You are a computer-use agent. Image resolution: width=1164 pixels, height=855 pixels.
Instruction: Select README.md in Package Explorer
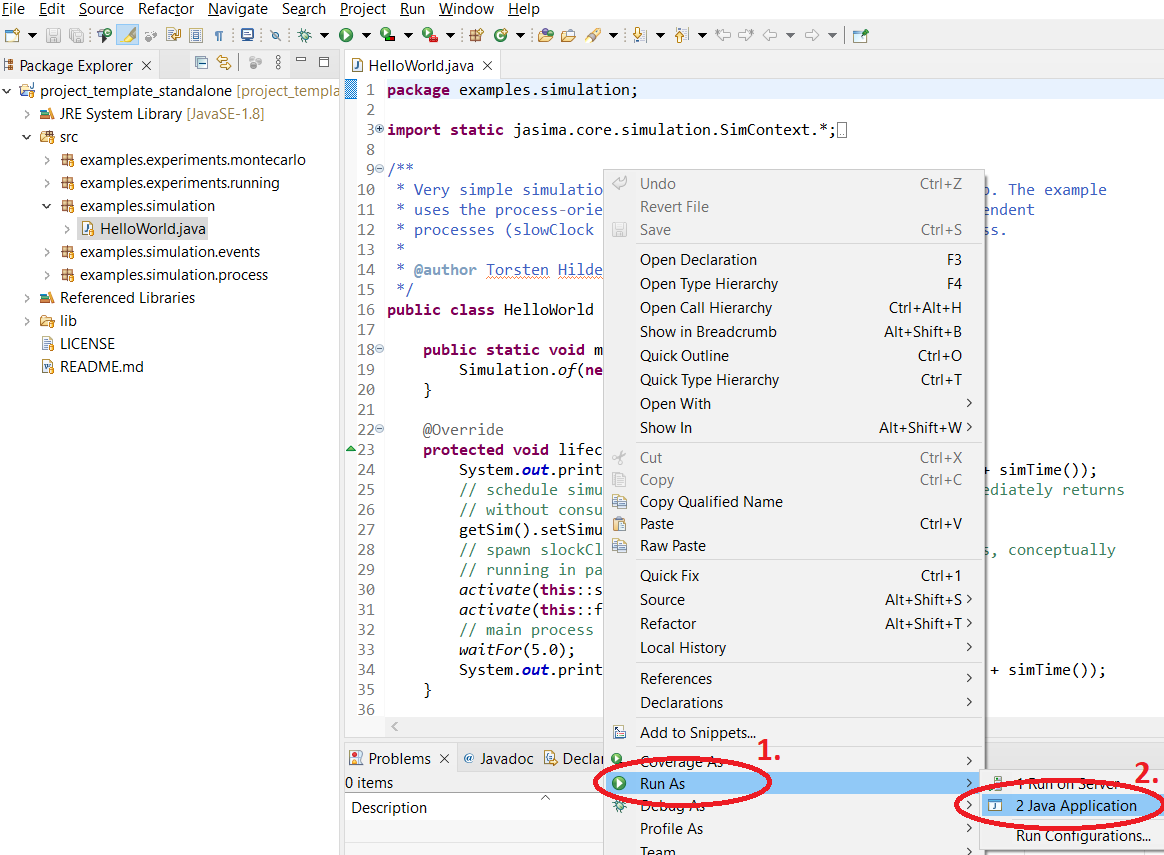[x=101, y=367]
